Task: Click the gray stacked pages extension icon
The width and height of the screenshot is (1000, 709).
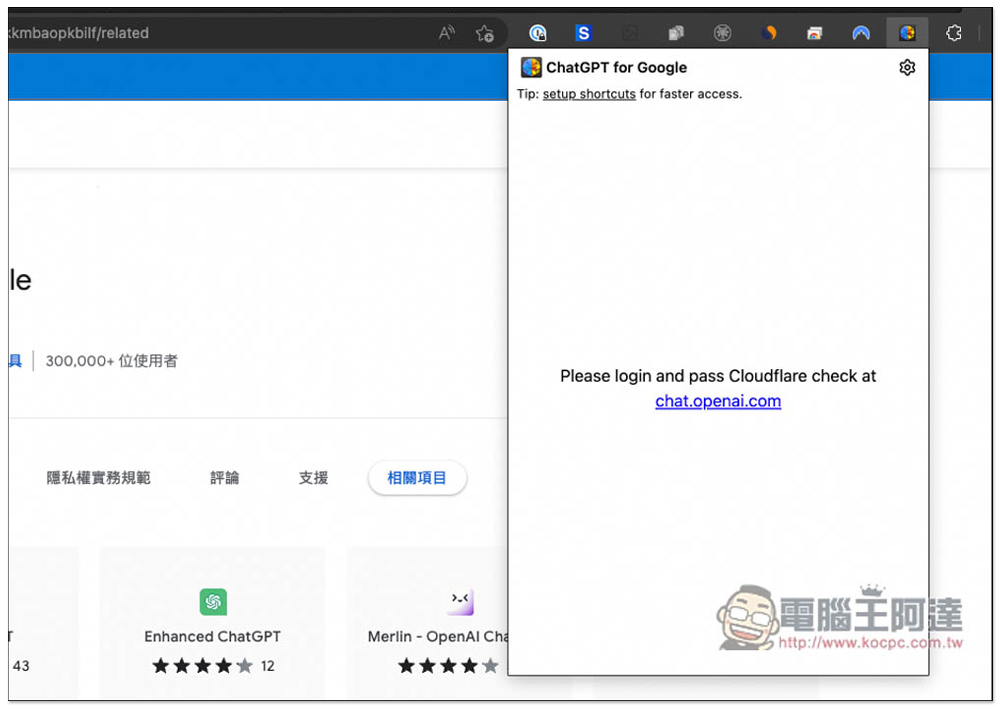Action: (x=676, y=33)
